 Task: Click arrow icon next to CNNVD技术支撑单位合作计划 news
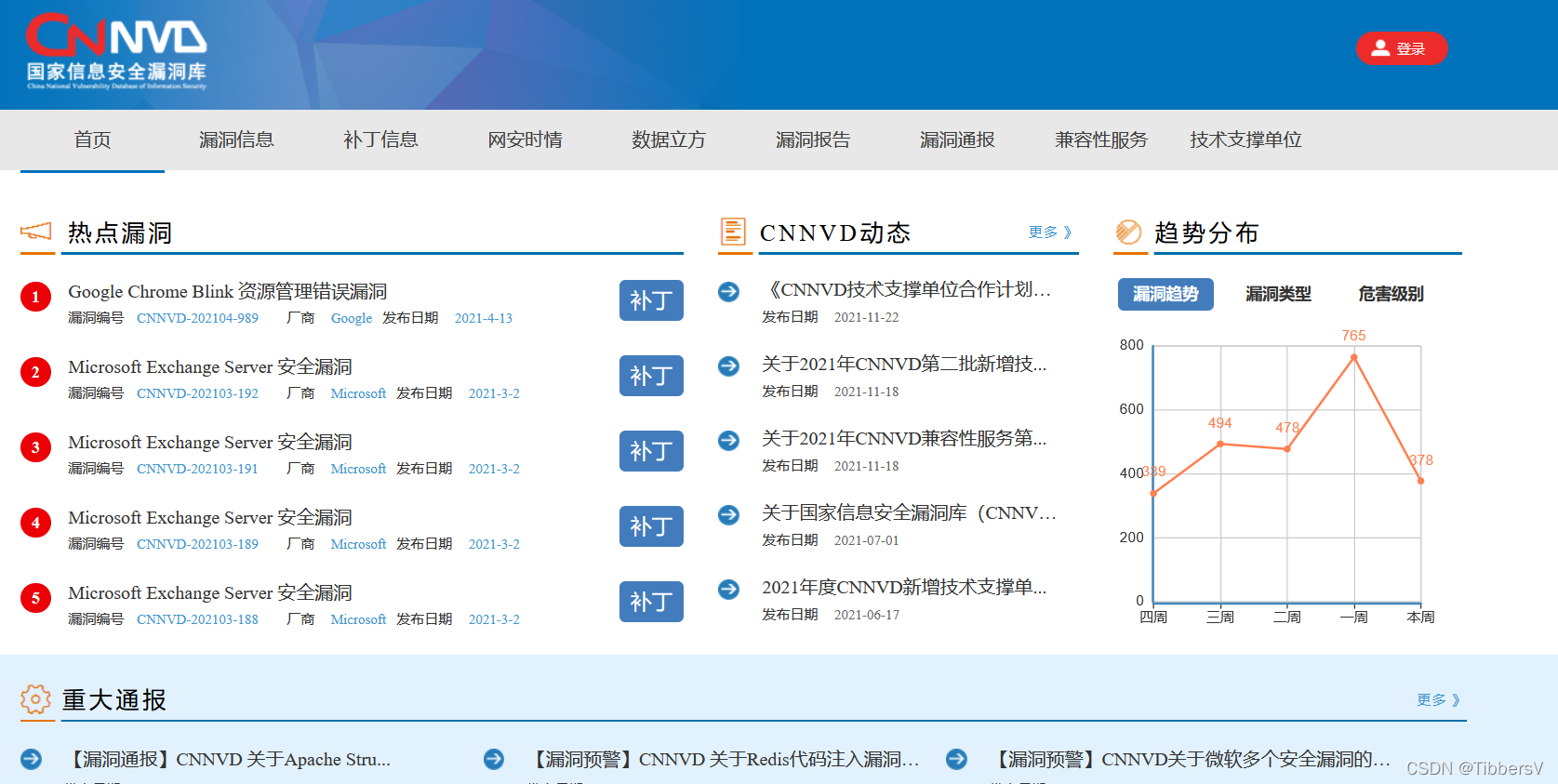[x=728, y=291]
